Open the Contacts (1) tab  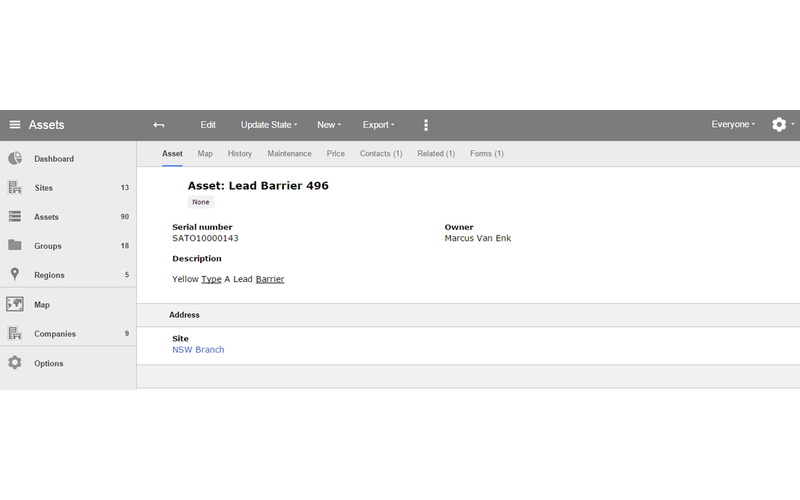381,154
